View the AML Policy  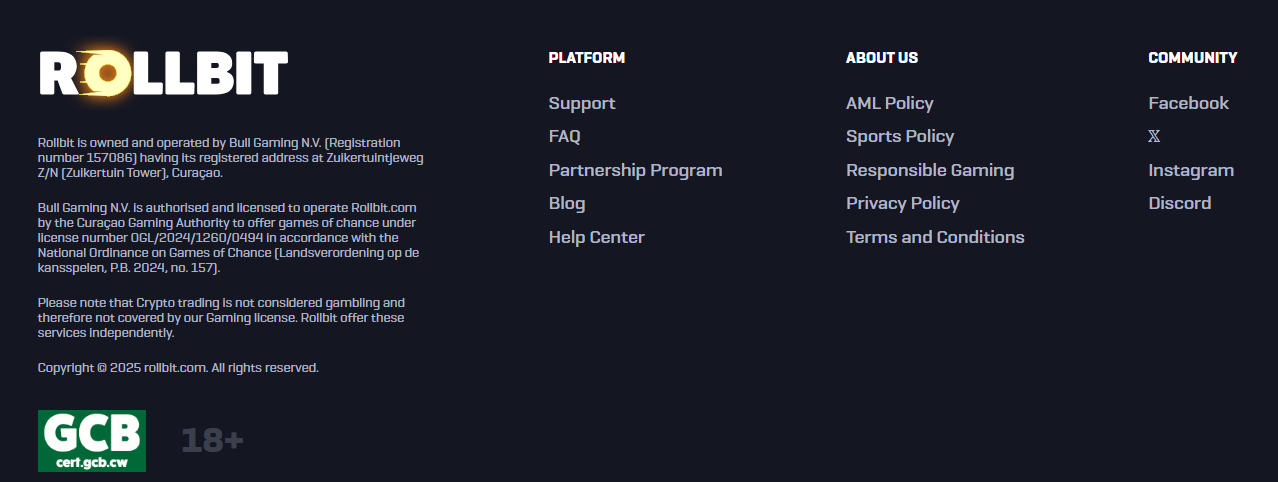[x=889, y=103]
